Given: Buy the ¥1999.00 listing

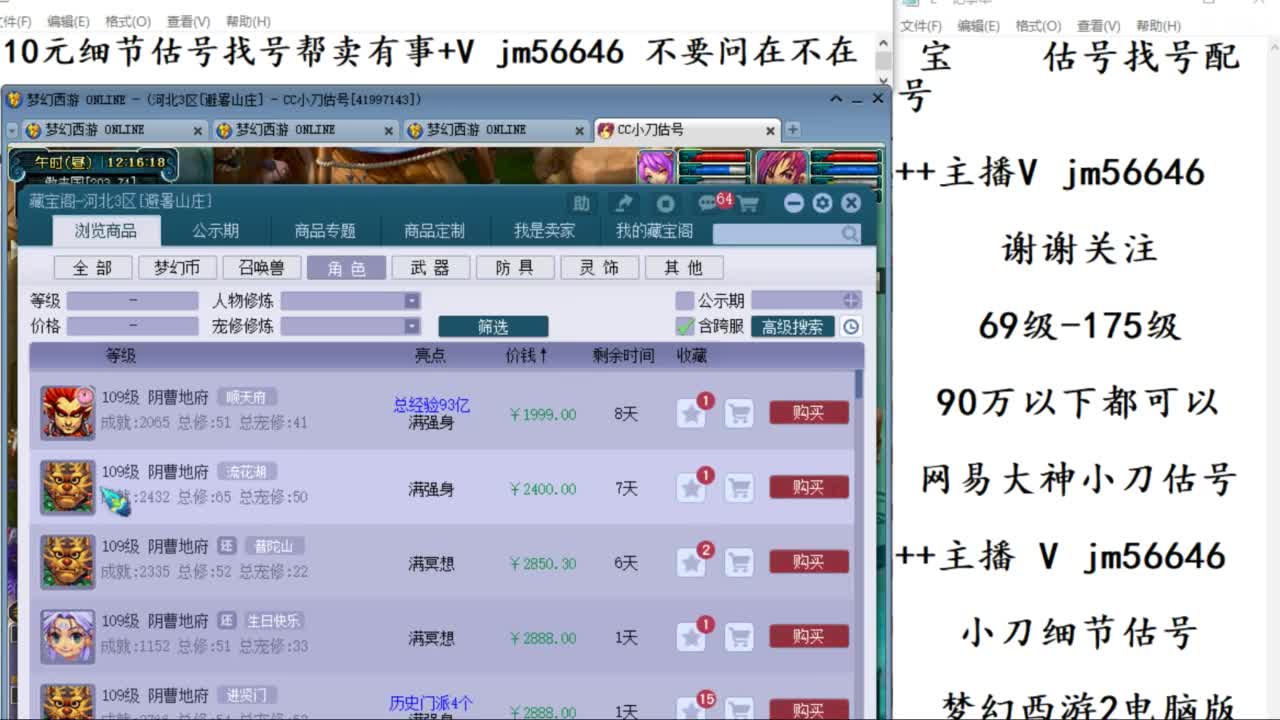Looking at the screenshot, I should (x=808, y=413).
